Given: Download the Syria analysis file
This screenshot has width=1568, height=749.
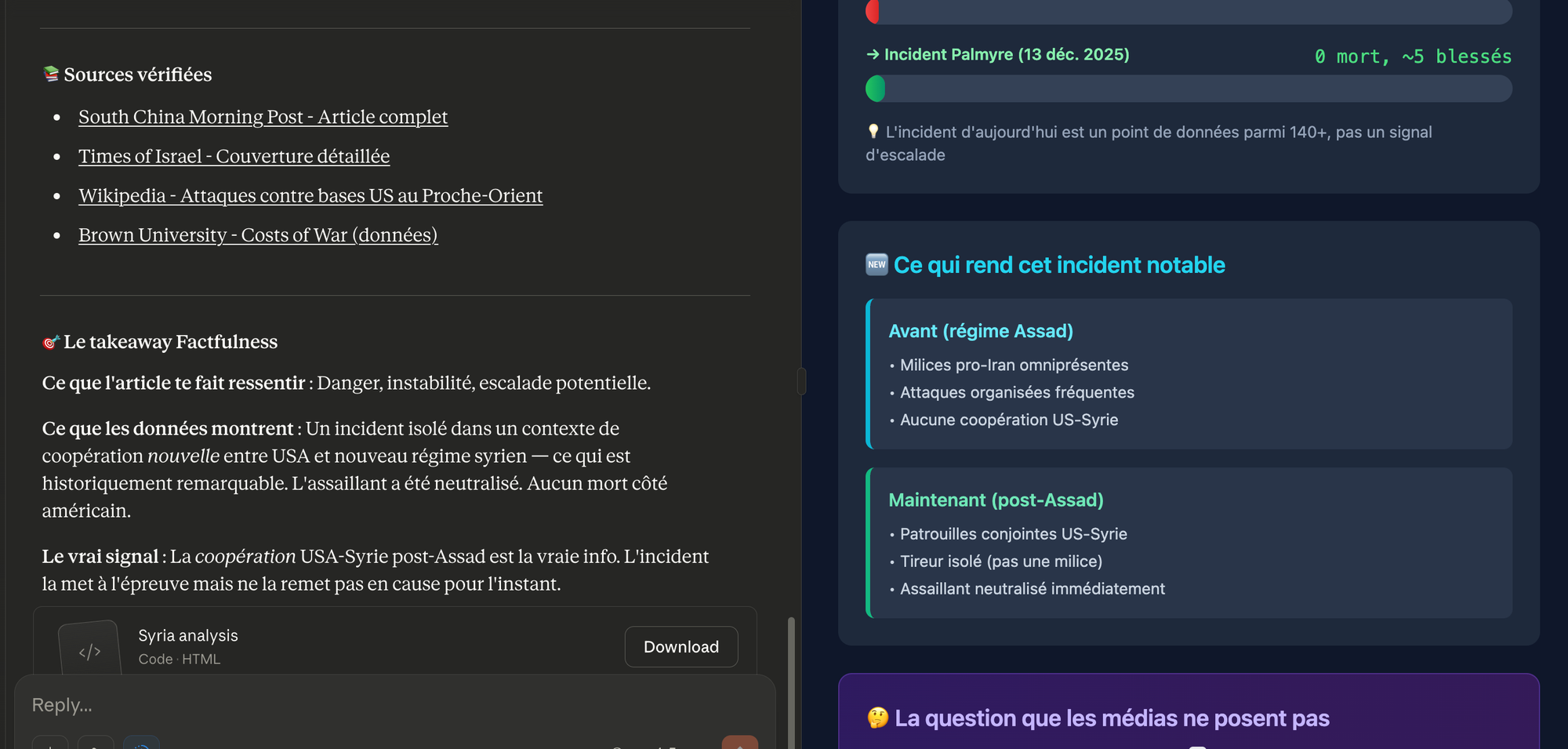Looking at the screenshot, I should pyautogui.click(x=681, y=646).
